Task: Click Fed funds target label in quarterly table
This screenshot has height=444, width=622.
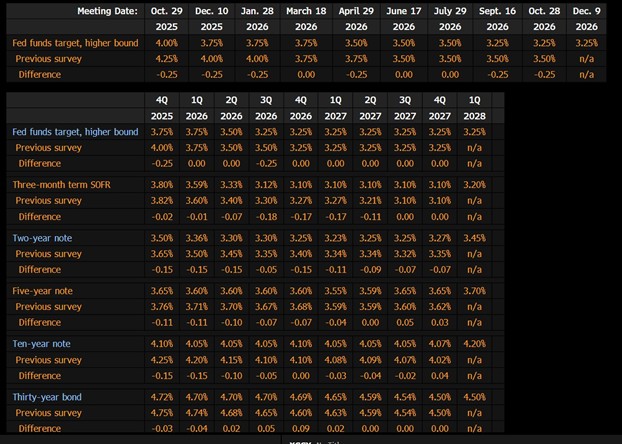Action: click(75, 132)
